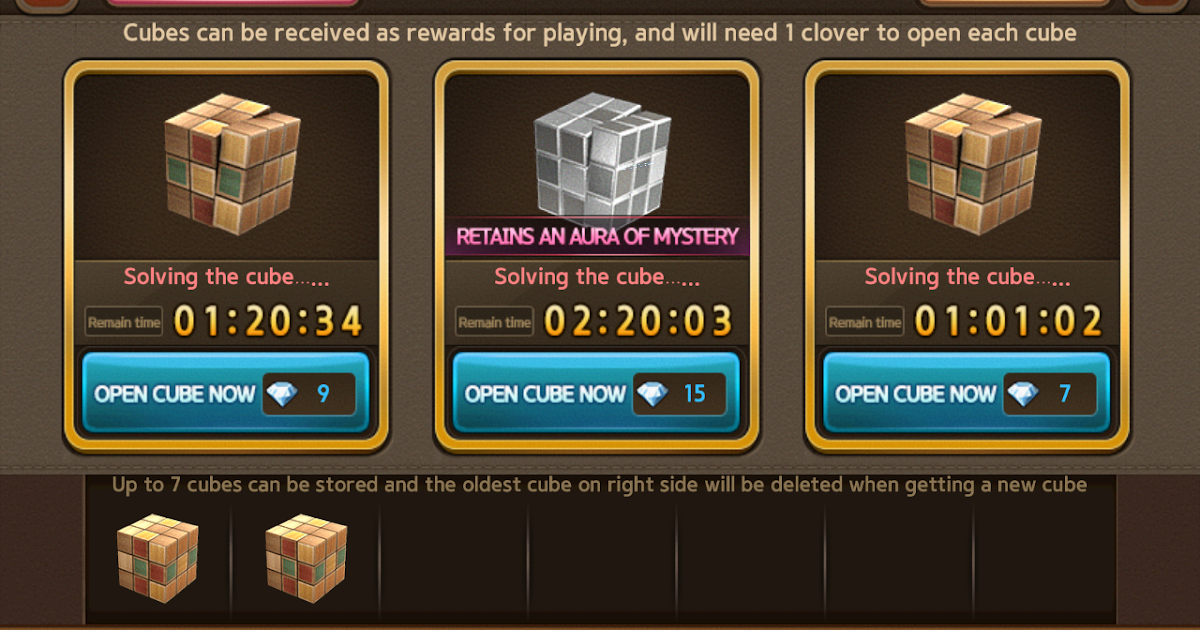Click the diamond icon showing cost 7
The width and height of the screenshot is (1200, 630).
1022,394
